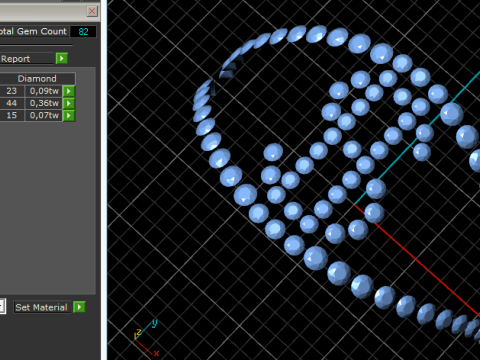Click the green arrow for the 0,36tw row
This screenshot has height=360, width=480.
coord(69,103)
